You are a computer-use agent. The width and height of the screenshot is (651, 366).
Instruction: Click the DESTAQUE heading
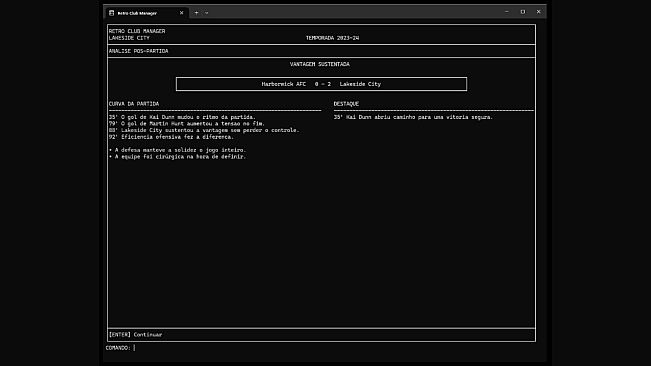(346, 104)
